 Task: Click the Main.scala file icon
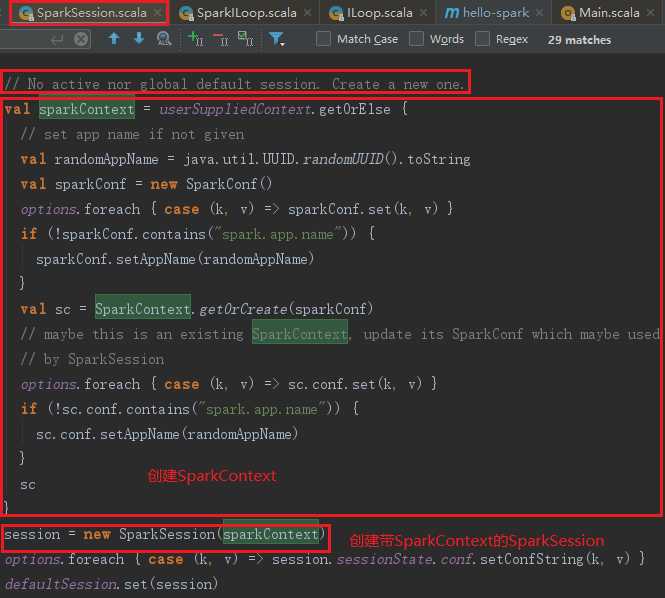(567, 13)
